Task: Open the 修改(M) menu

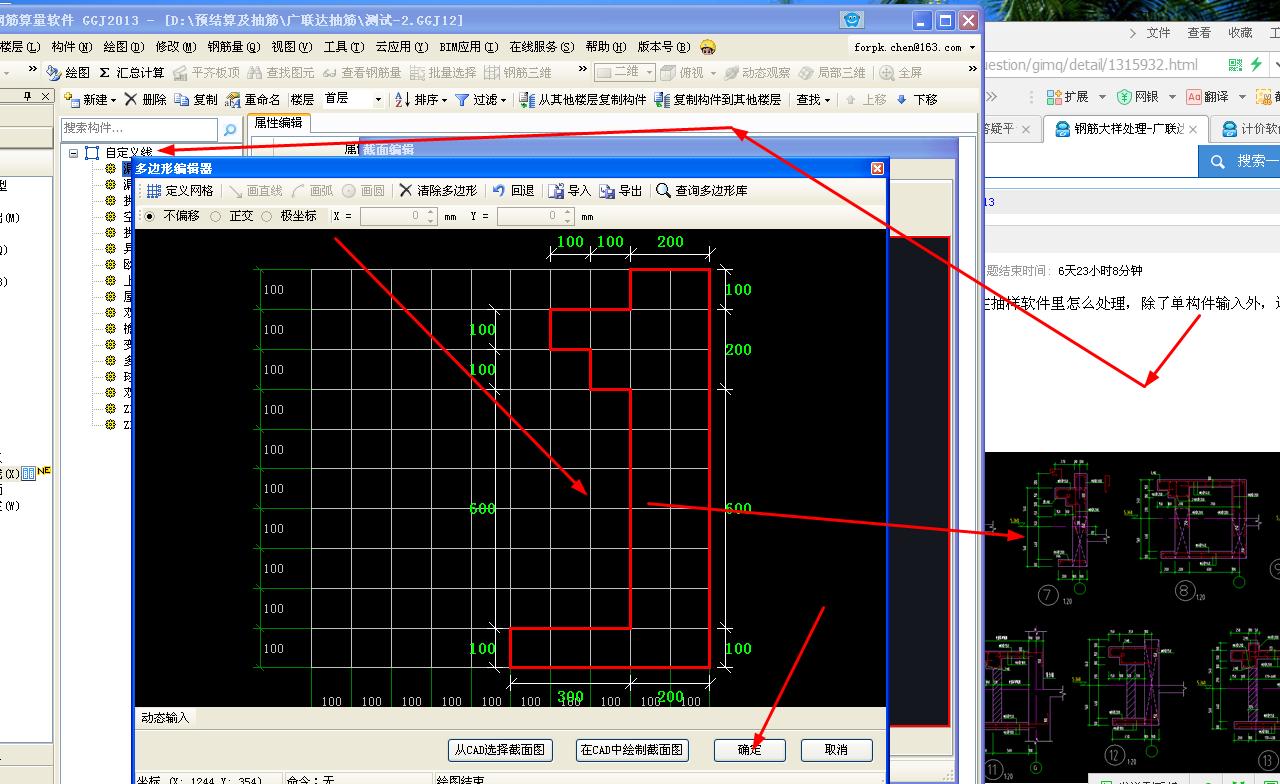Action: [x=176, y=47]
